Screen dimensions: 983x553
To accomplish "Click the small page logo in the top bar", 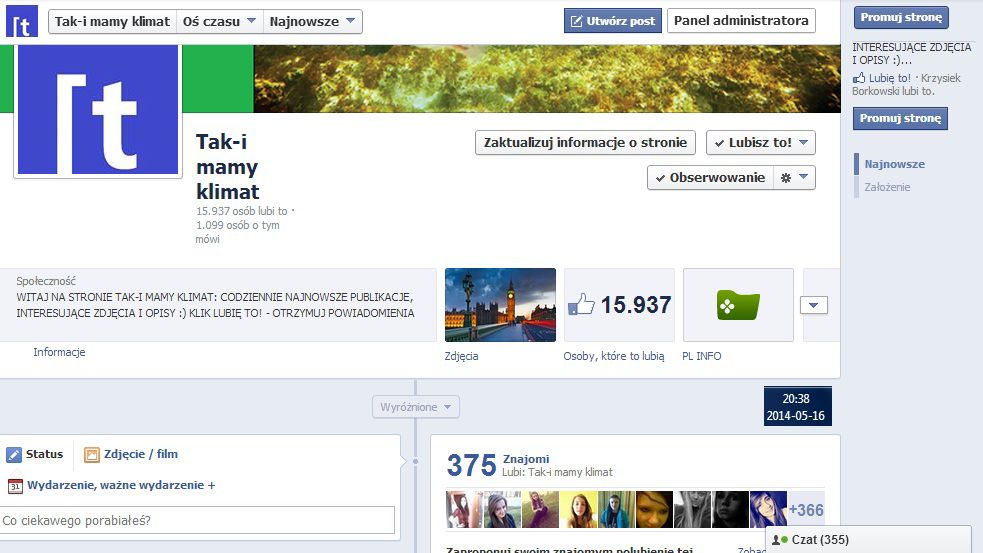I will (x=22, y=21).
